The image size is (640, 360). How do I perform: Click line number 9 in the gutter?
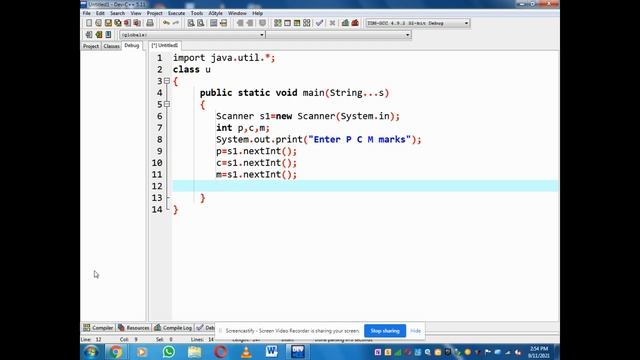[159, 151]
